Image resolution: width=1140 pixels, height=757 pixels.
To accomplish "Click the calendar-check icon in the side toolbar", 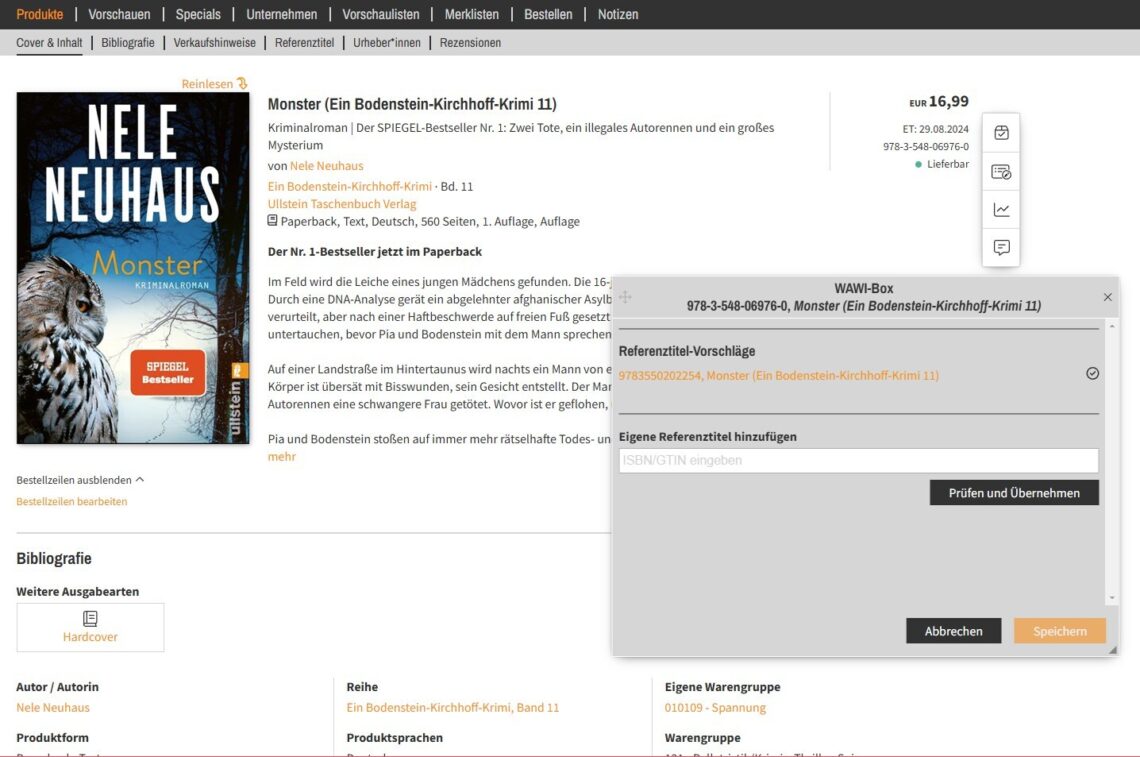I will [1001, 133].
